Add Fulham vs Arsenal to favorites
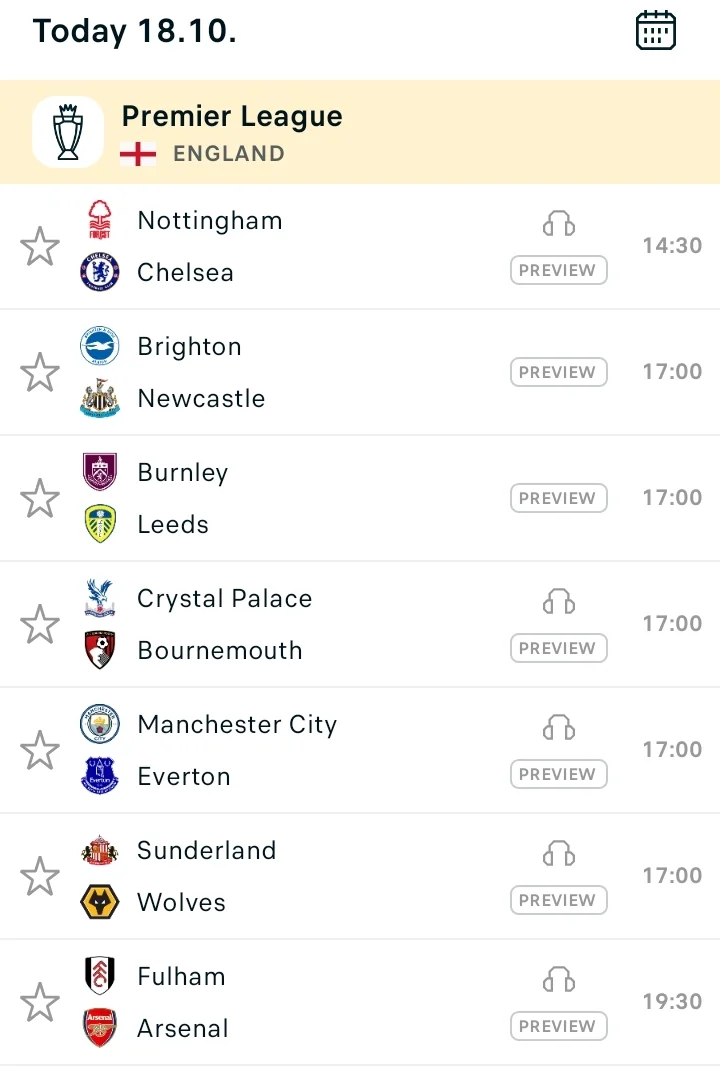Screen dimensions: 720x1068 tap(40, 1002)
